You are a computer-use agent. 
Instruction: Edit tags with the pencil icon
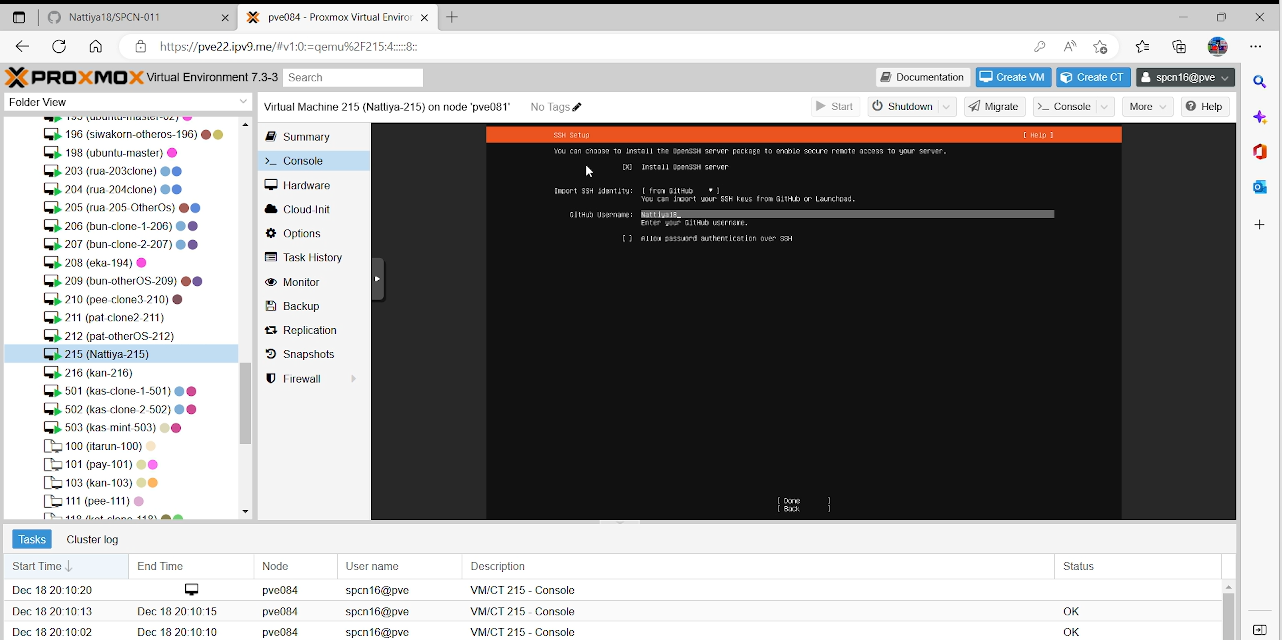tap(577, 107)
